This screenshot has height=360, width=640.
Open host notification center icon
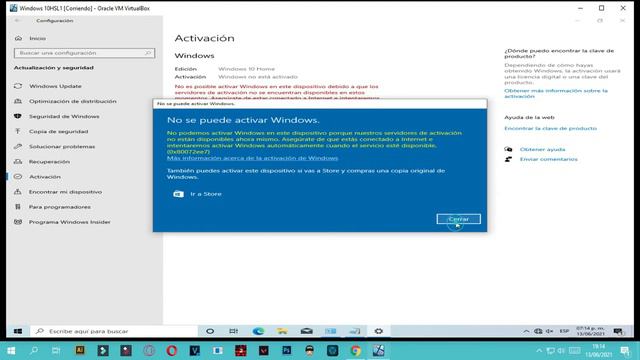(x=624, y=351)
